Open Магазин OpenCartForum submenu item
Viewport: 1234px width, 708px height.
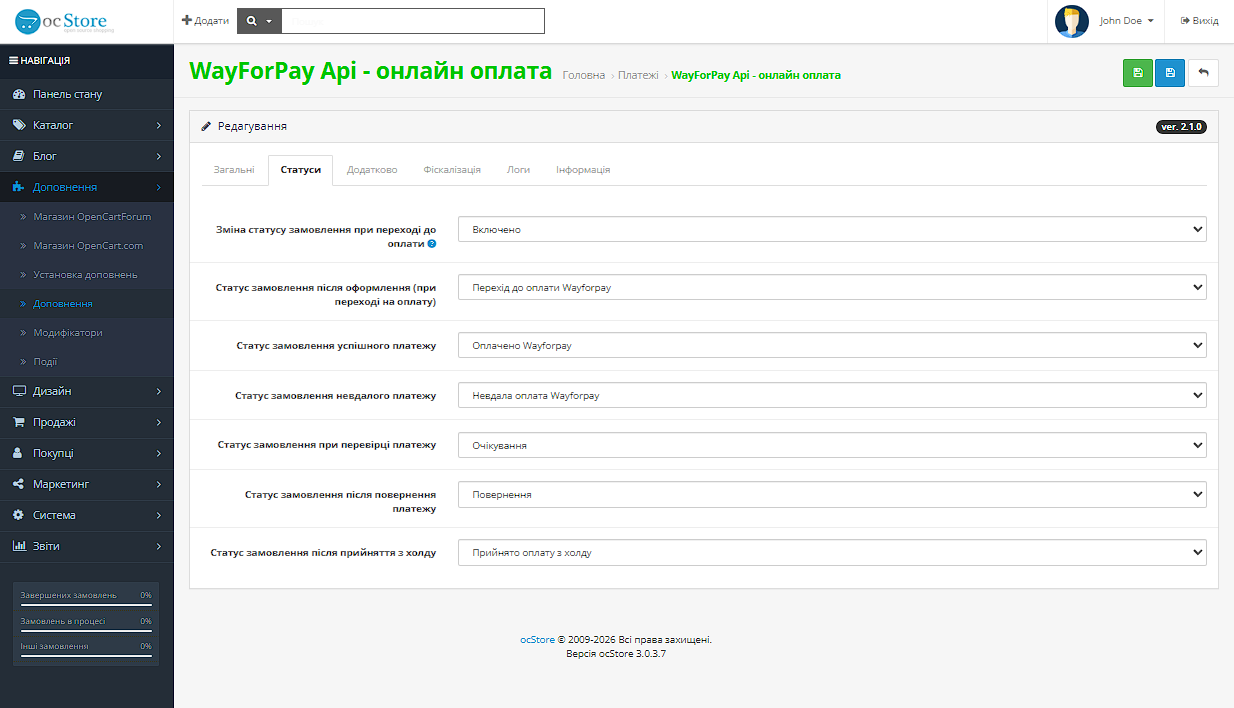click(x=86, y=216)
